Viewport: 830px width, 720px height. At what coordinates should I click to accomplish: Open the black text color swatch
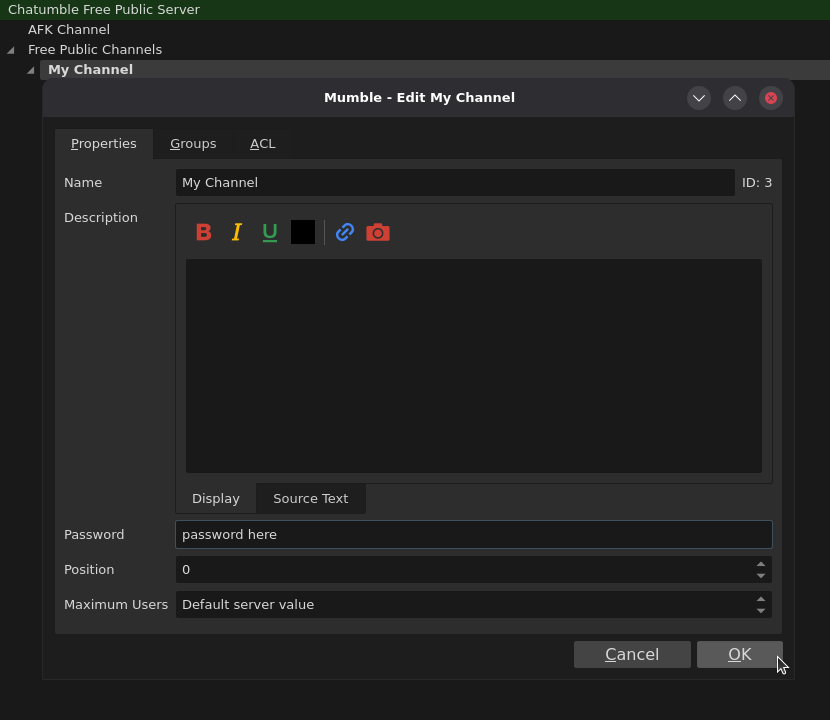(x=303, y=232)
